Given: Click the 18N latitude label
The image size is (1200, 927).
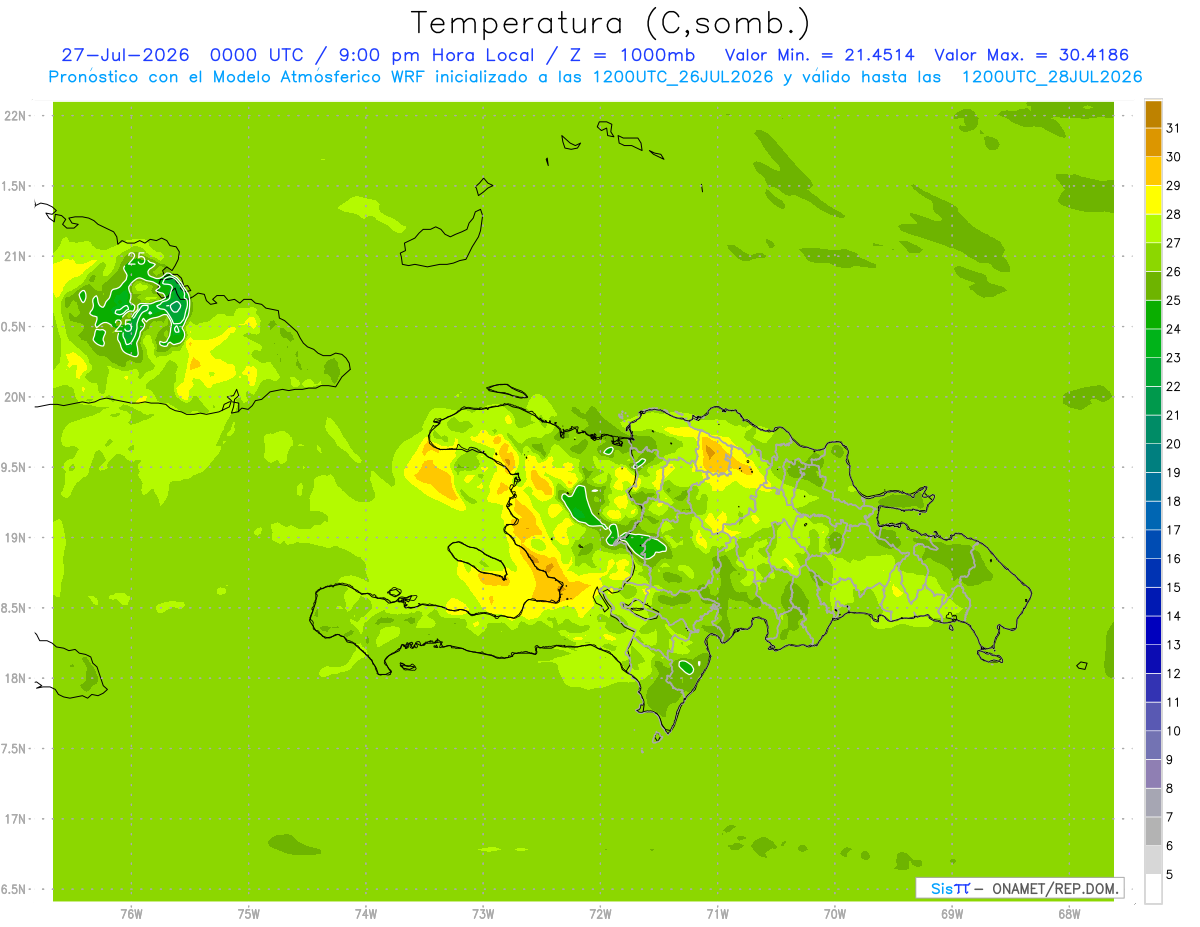Looking at the screenshot, I should (x=15, y=679).
